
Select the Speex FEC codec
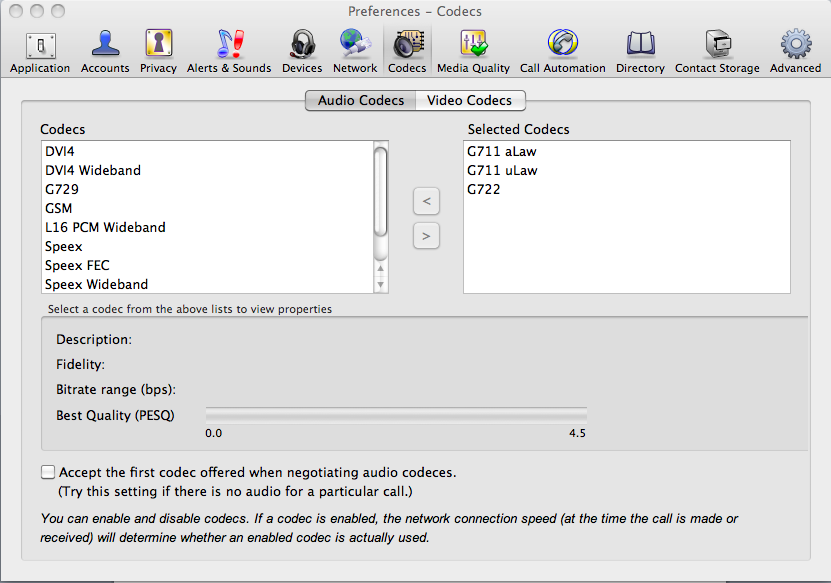(x=208, y=266)
